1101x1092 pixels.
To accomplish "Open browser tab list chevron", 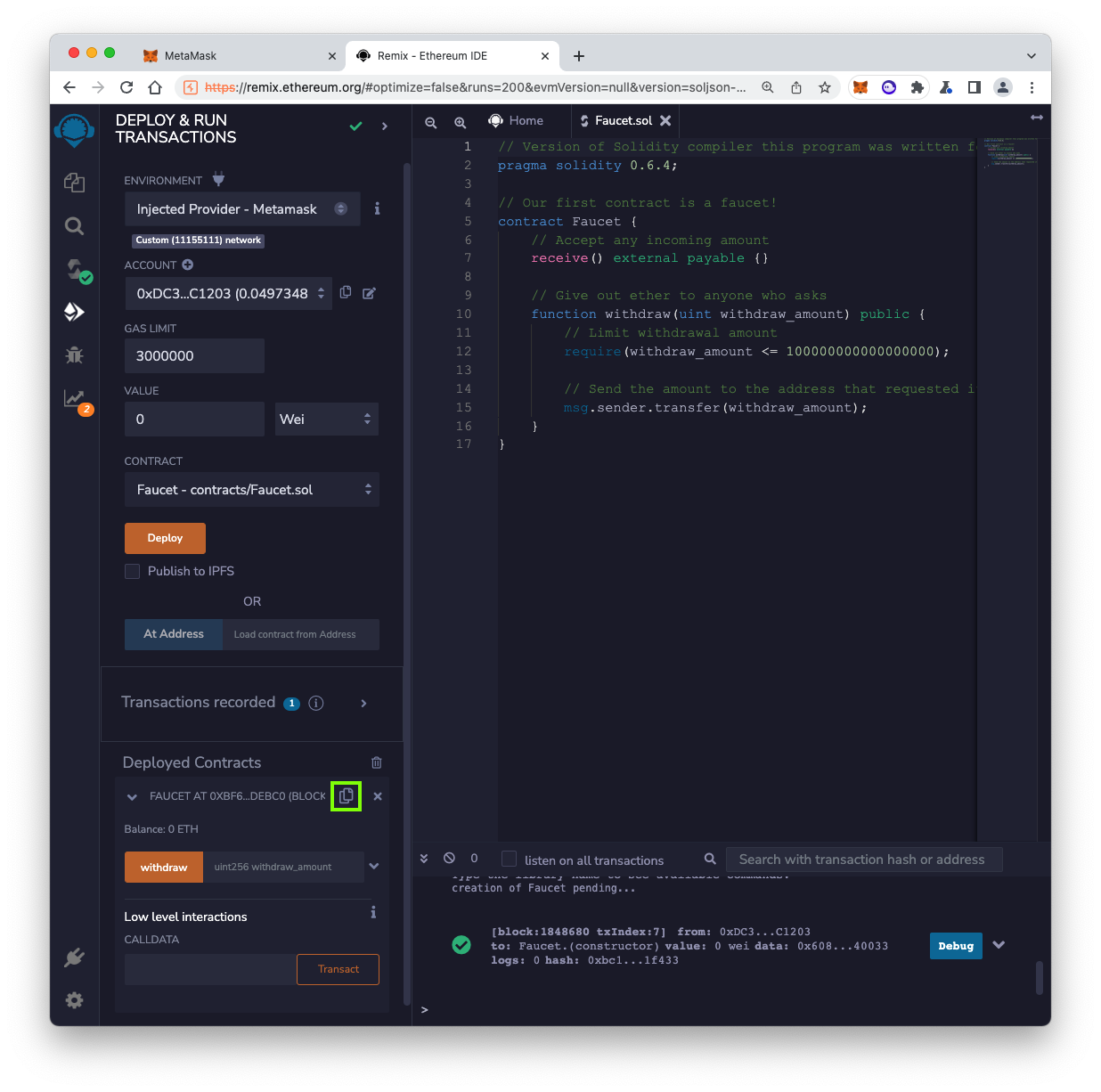I will [1032, 55].
